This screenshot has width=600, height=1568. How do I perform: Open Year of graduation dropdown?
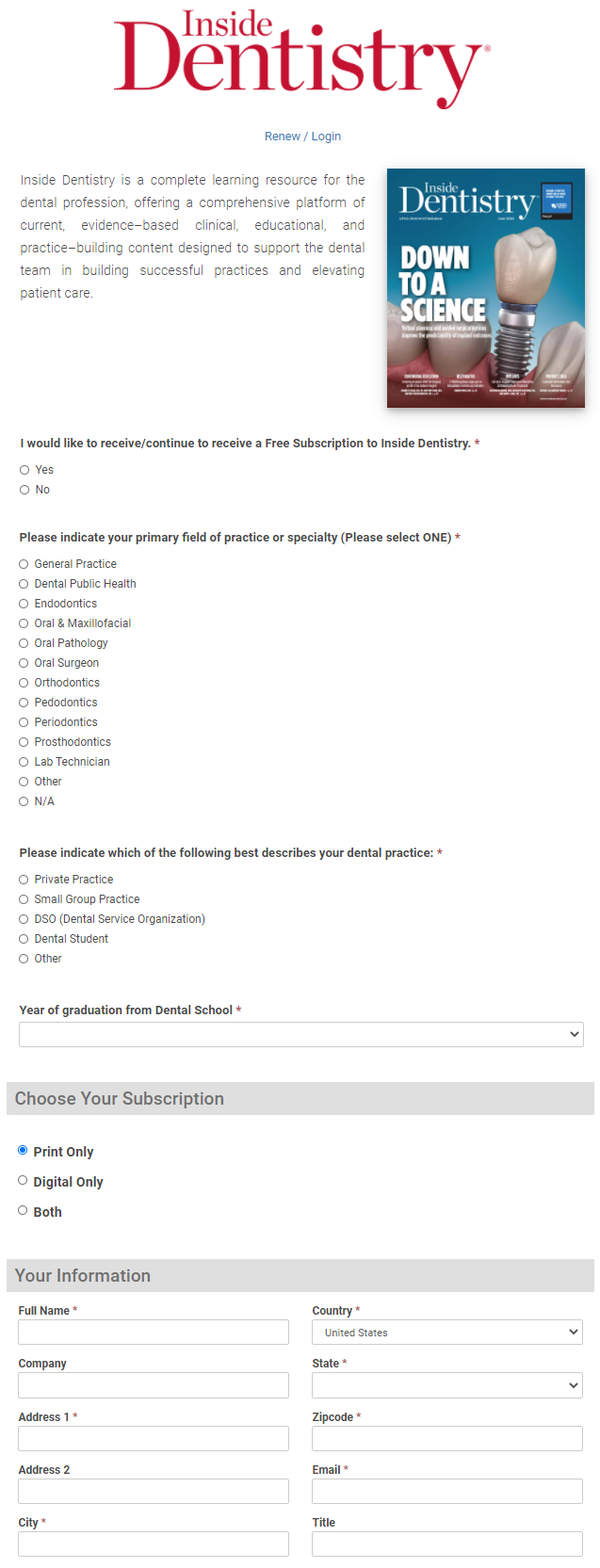[x=301, y=1034]
